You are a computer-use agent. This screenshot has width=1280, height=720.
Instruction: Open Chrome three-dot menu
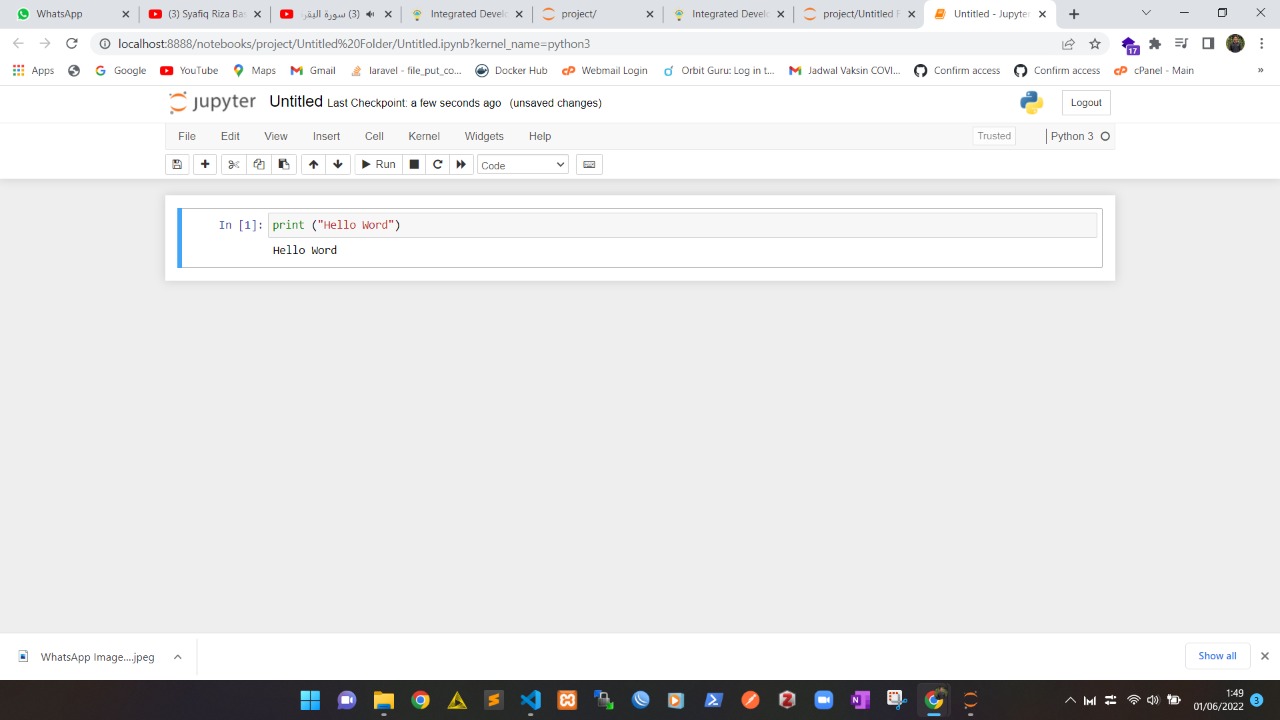[1262, 44]
